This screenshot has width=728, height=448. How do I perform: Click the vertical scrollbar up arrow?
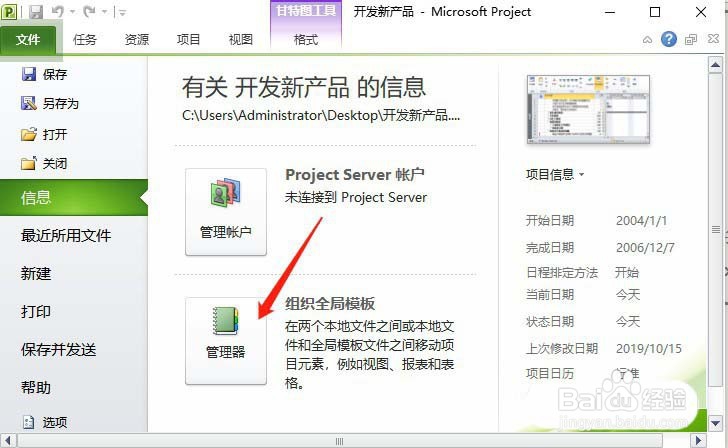click(715, 65)
